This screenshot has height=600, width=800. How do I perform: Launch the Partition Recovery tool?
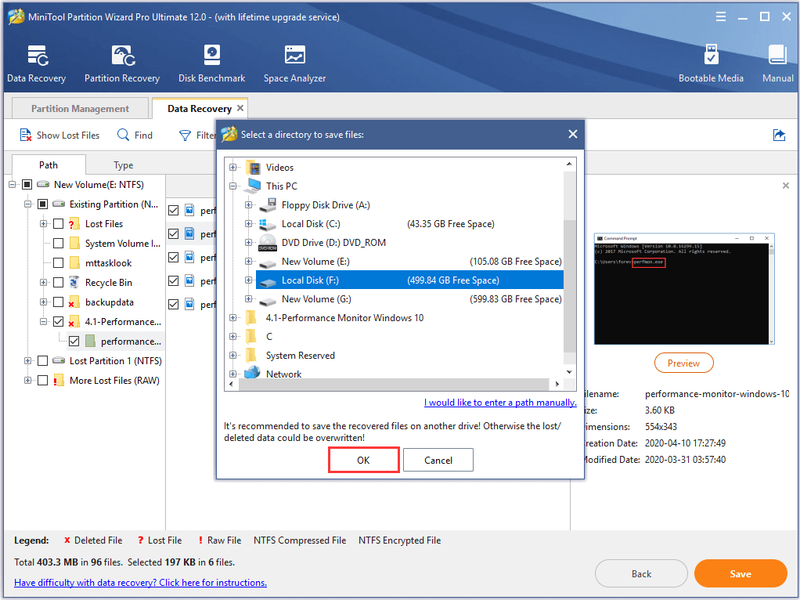pos(122,63)
